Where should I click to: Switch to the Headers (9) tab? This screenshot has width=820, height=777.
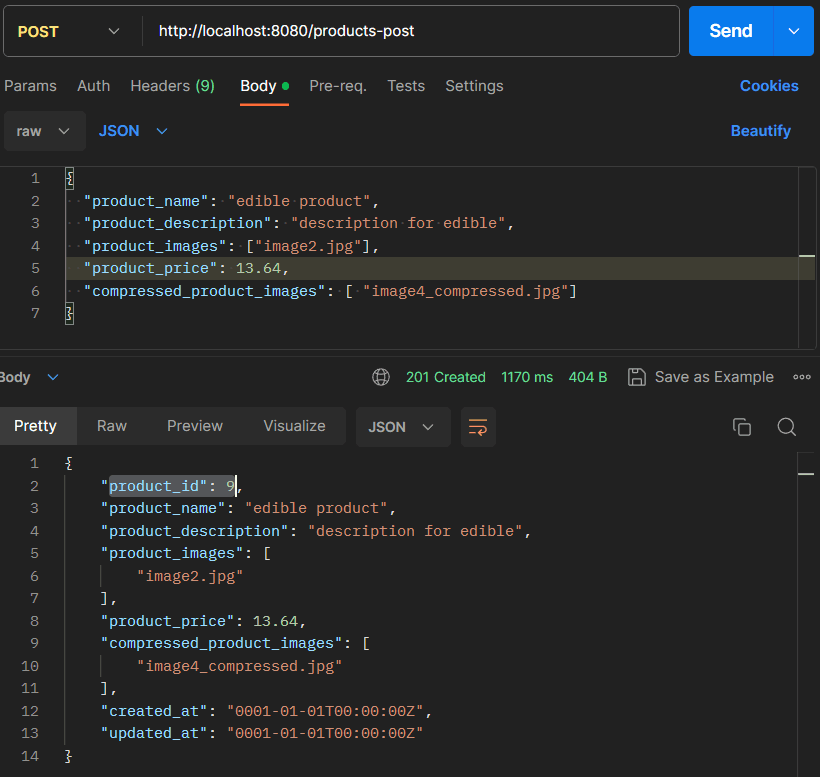173,86
